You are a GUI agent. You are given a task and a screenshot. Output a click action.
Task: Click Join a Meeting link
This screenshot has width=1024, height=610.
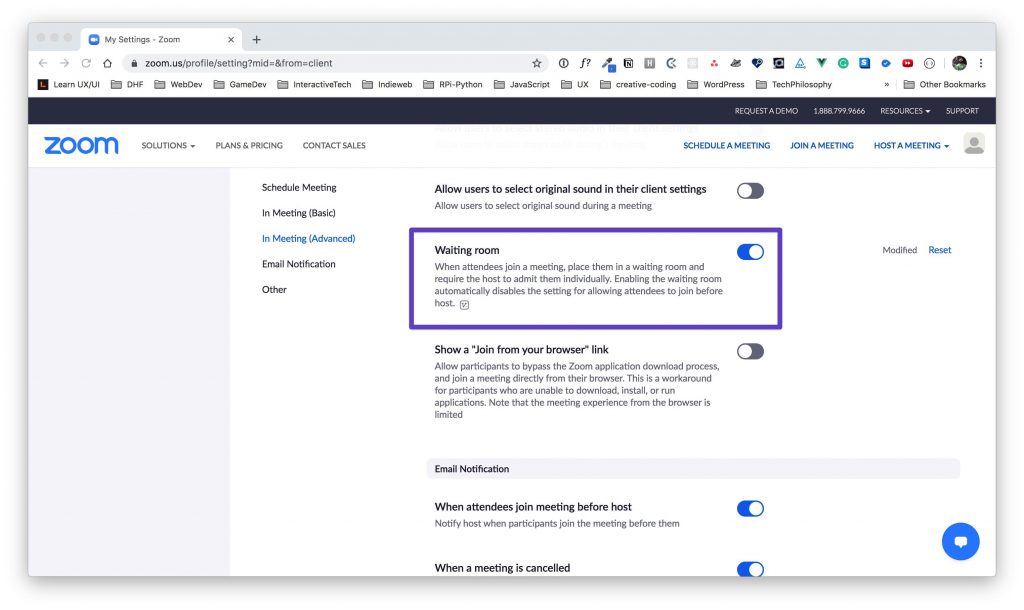click(822, 145)
